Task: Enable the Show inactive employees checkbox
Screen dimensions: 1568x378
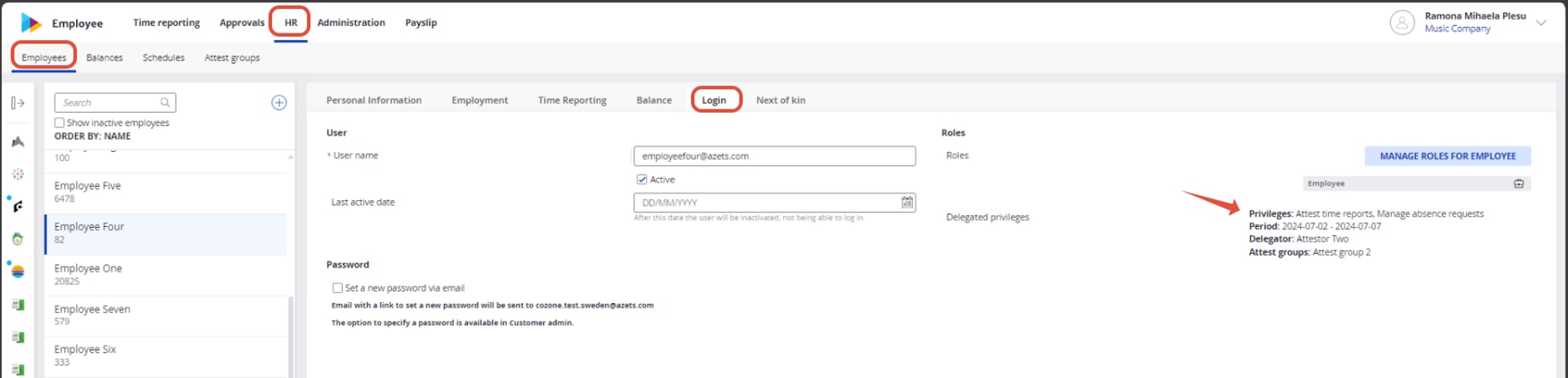Action: (59, 123)
